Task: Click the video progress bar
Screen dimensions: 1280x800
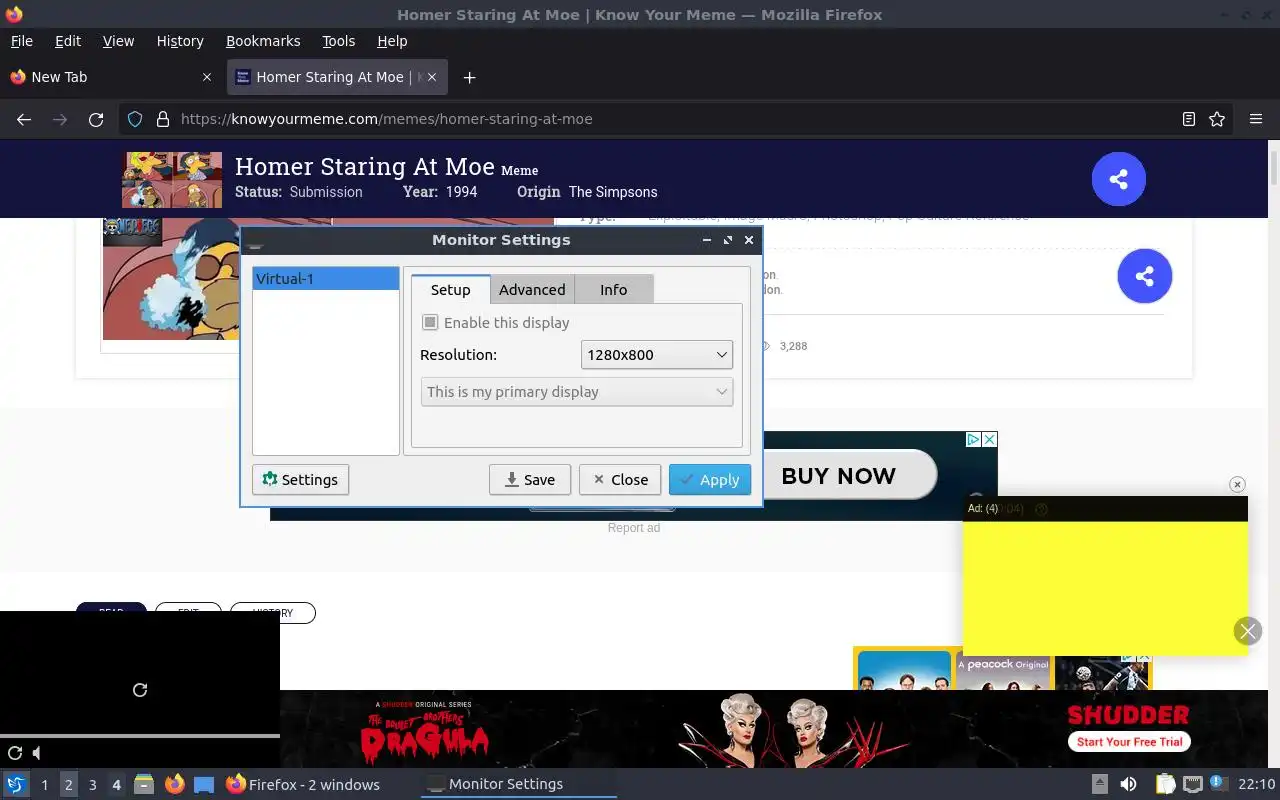Action: pos(140,736)
